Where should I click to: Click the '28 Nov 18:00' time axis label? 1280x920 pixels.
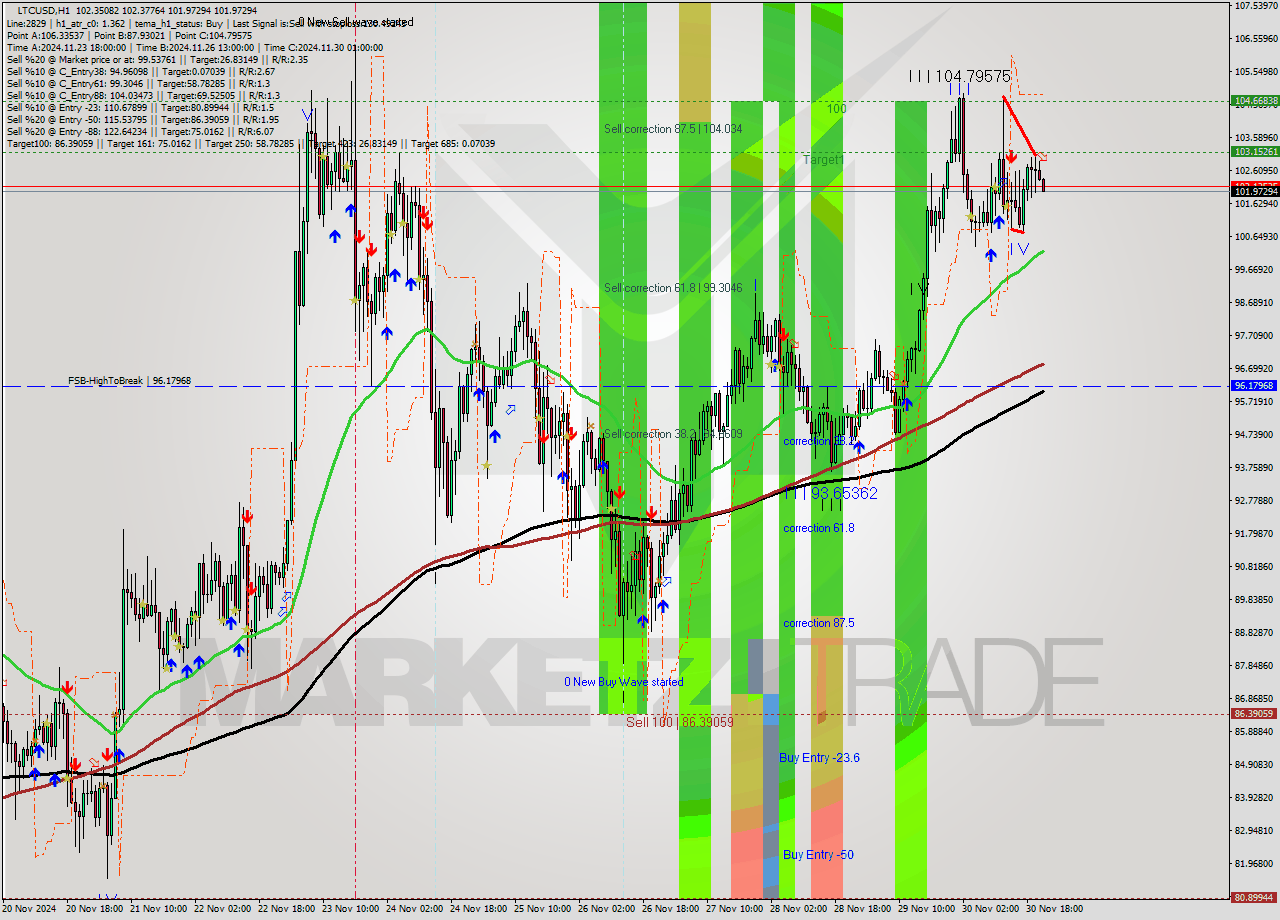pos(864,909)
